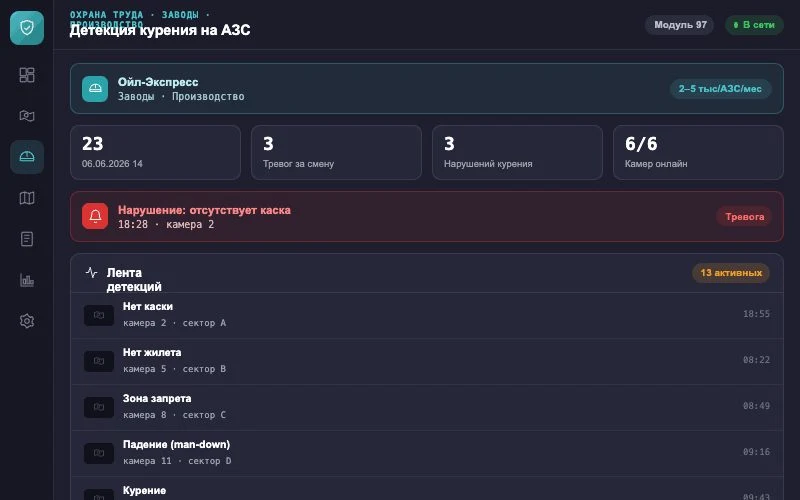Select the active hard hat sidebar icon

click(x=27, y=157)
